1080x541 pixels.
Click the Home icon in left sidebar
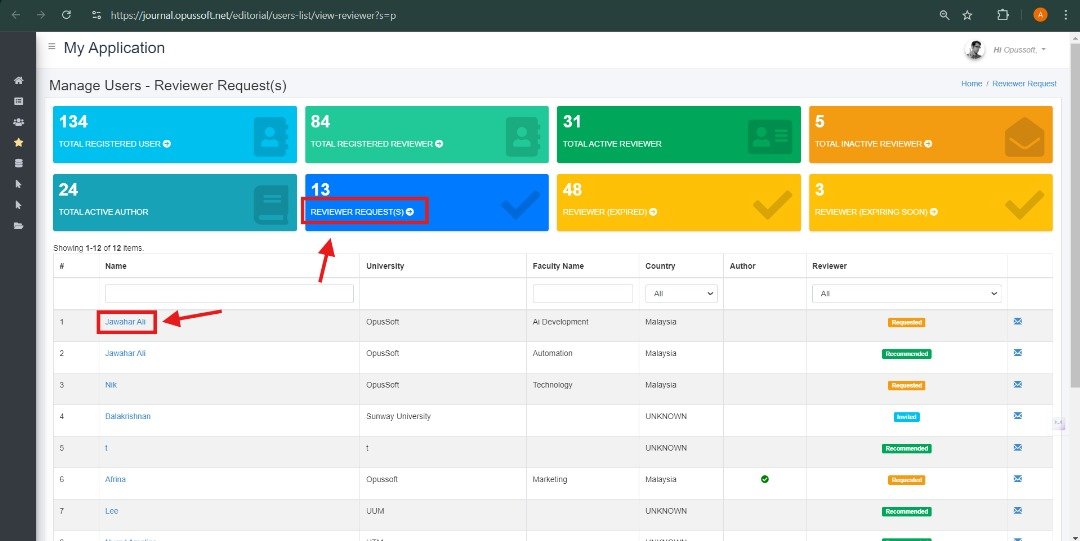coord(19,81)
